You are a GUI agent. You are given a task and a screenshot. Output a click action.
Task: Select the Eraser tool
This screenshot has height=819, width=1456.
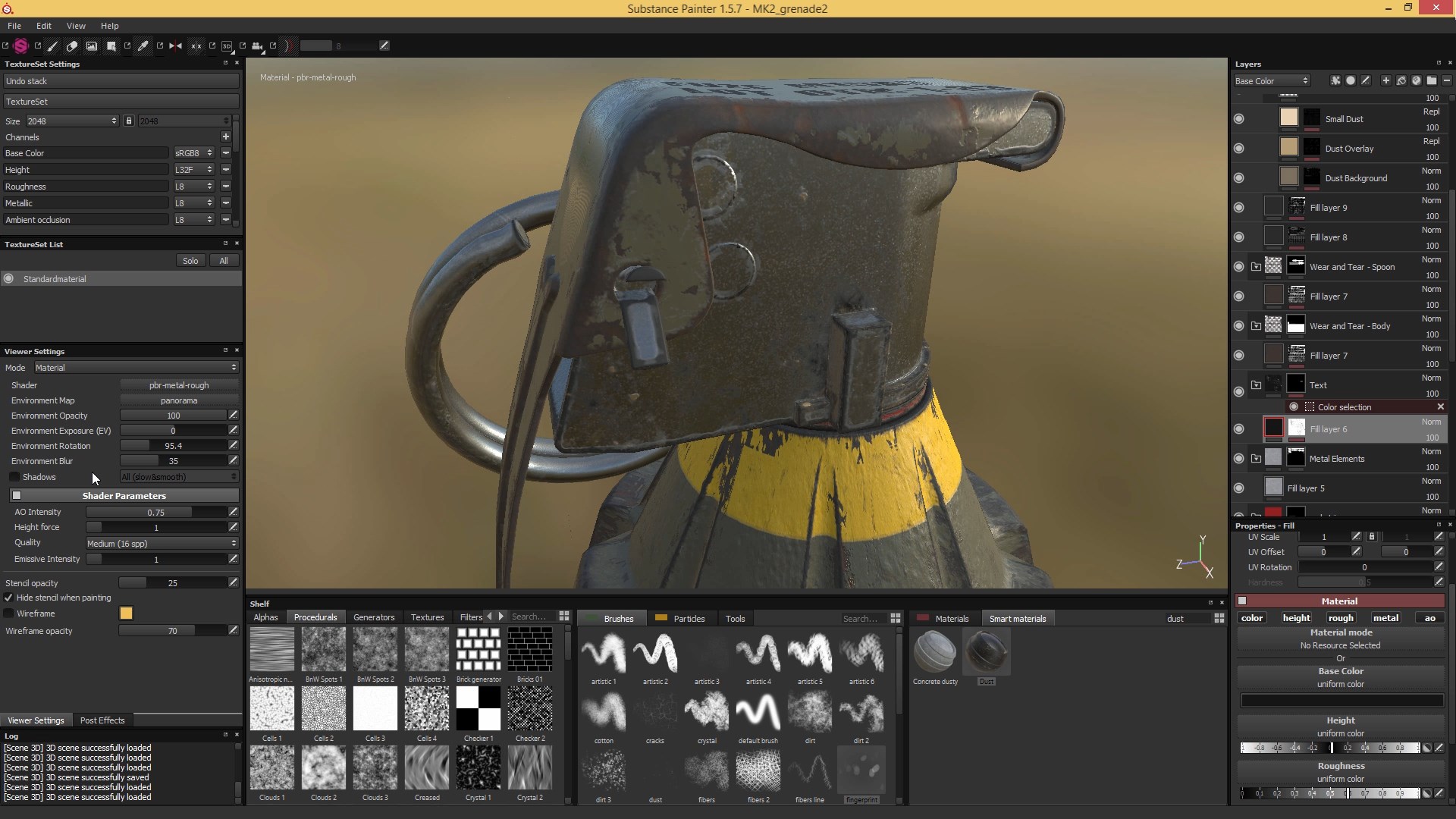72,46
